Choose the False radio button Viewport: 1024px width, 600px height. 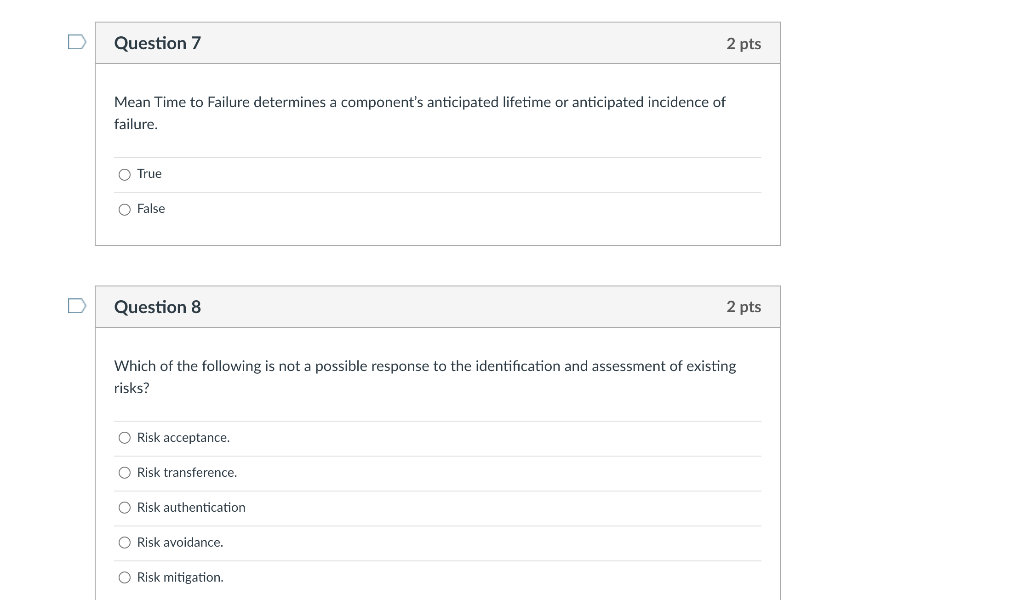(124, 210)
